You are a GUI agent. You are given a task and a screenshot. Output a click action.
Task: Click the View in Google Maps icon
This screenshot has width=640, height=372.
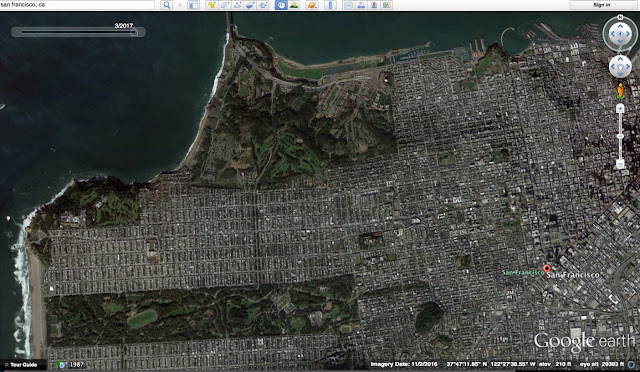387,5
